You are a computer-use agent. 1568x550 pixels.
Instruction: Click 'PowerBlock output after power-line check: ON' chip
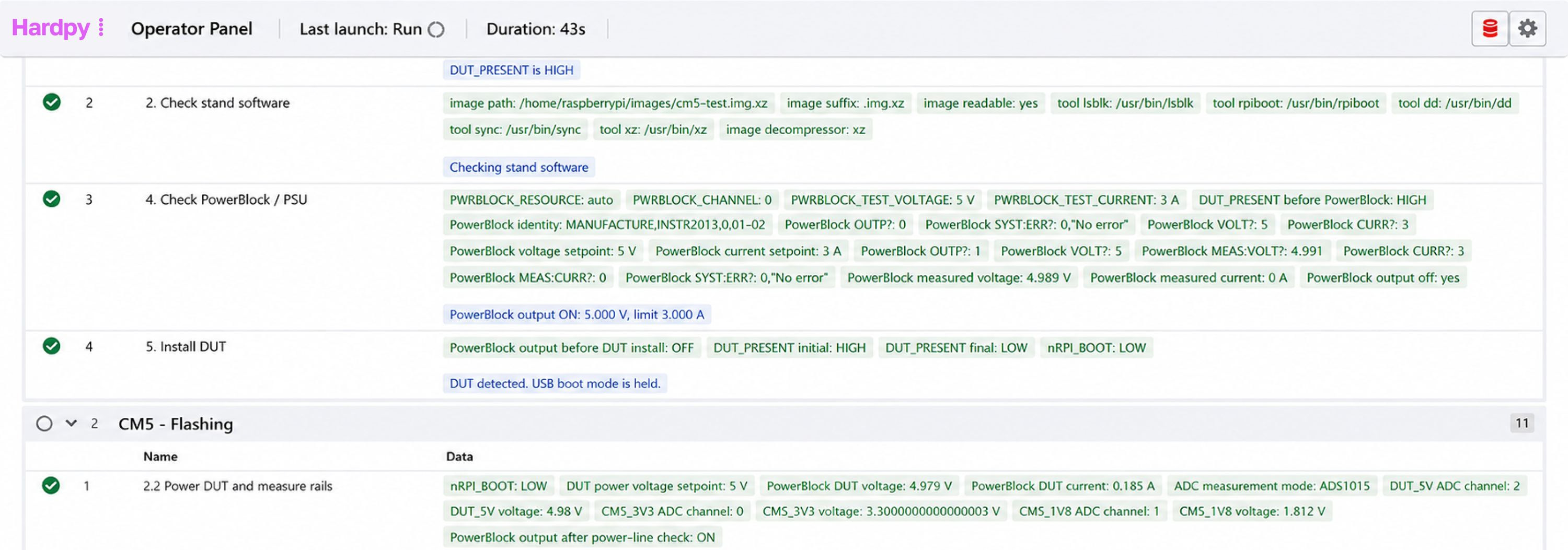pos(583,538)
